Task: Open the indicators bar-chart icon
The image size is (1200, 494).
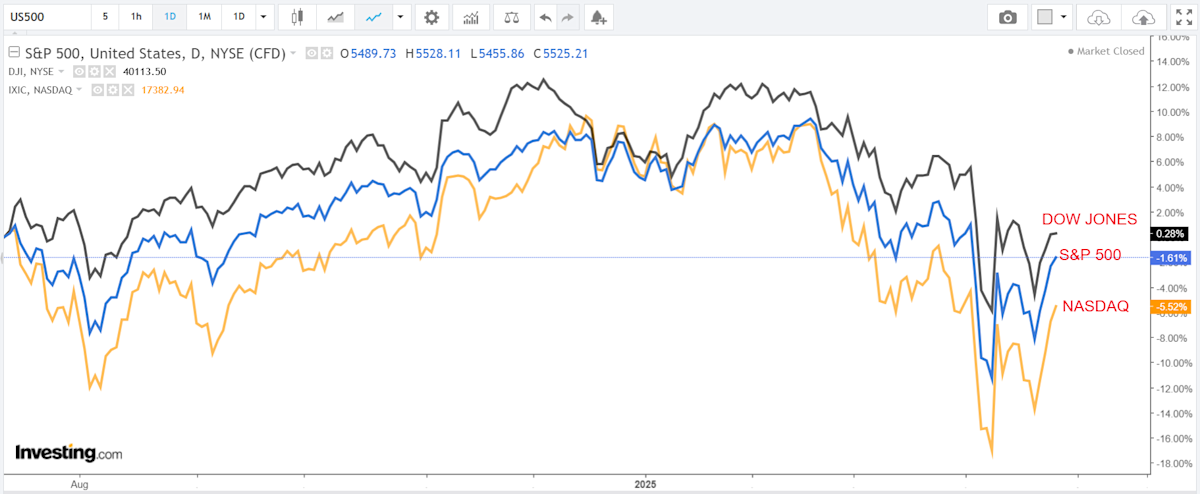Action: [x=471, y=17]
